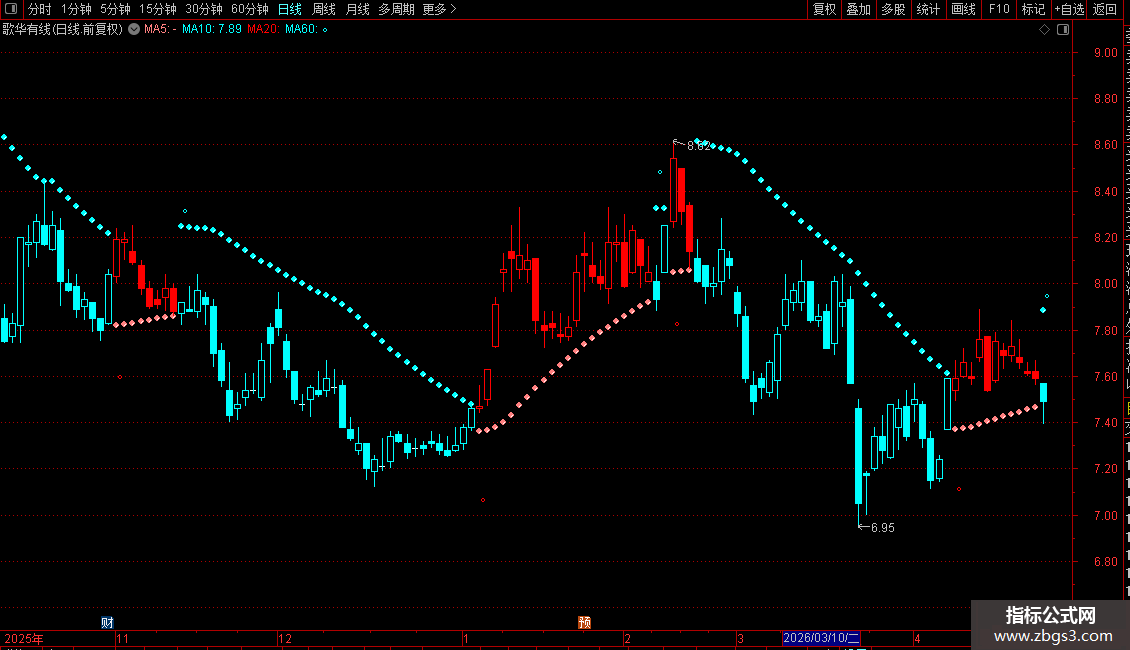Click the month 12 label on time axis
The height and width of the screenshot is (650, 1130).
pyautogui.click(x=285, y=638)
